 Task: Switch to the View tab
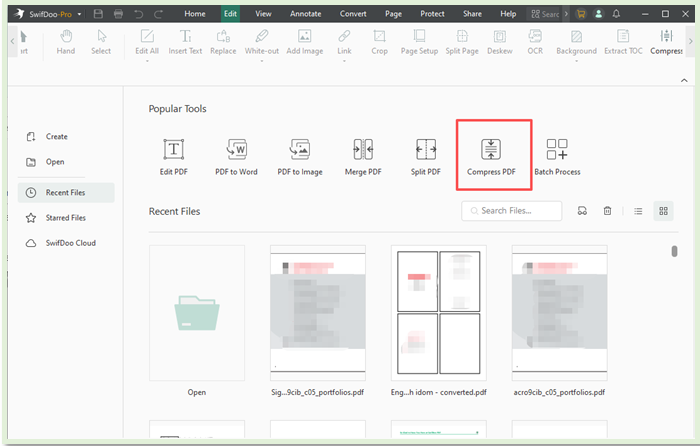(263, 14)
